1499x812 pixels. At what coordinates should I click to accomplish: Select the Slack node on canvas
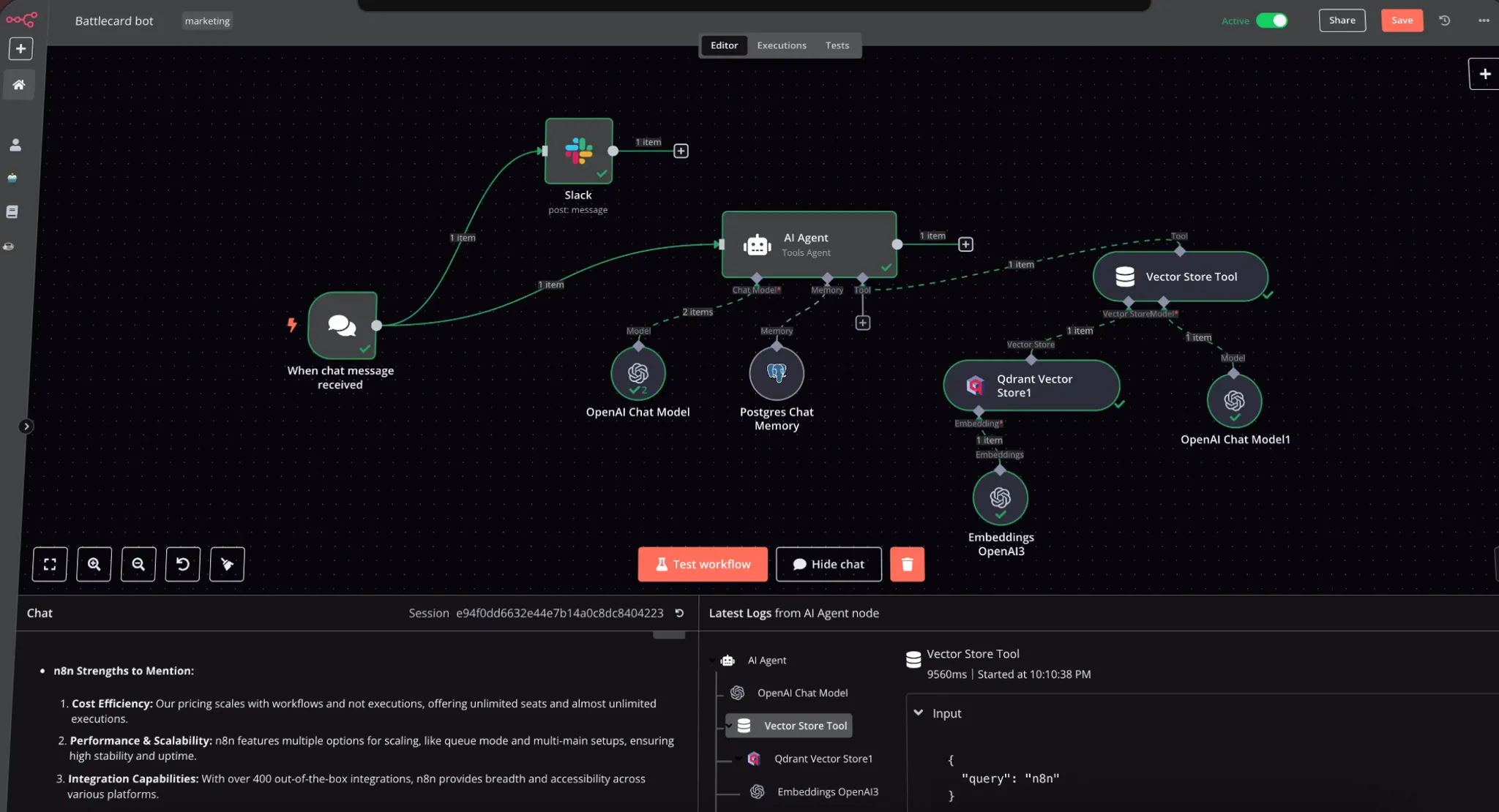click(578, 151)
